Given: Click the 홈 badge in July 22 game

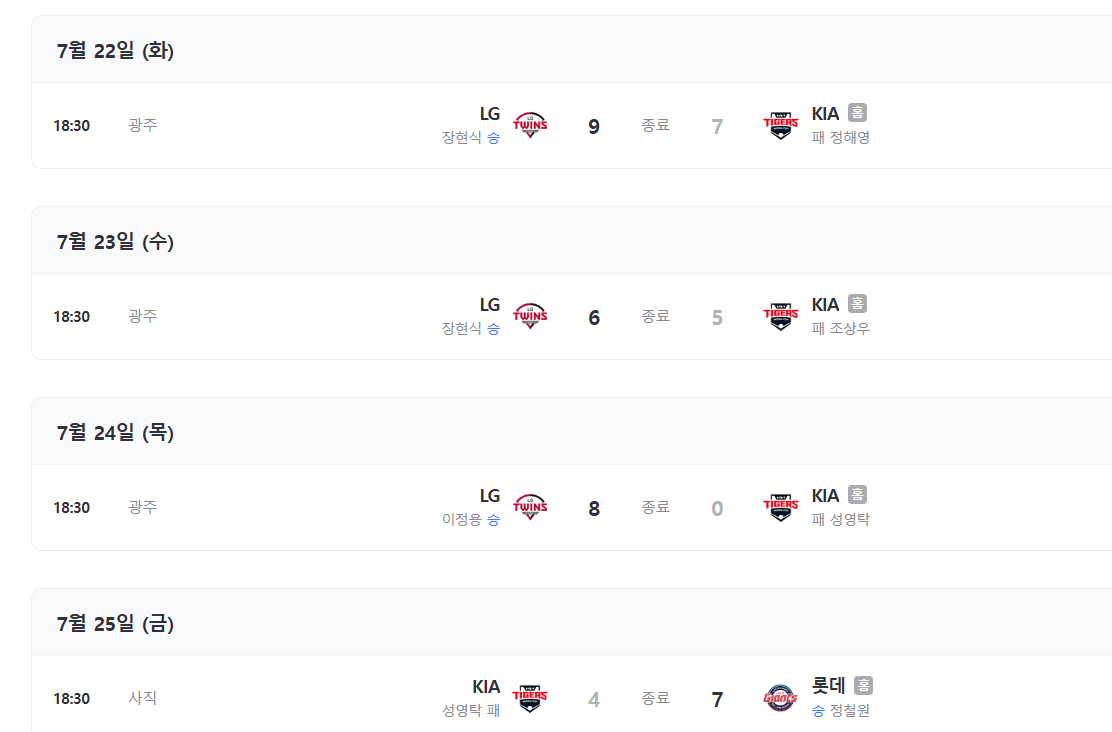Looking at the screenshot, I should tap(857, 113).
